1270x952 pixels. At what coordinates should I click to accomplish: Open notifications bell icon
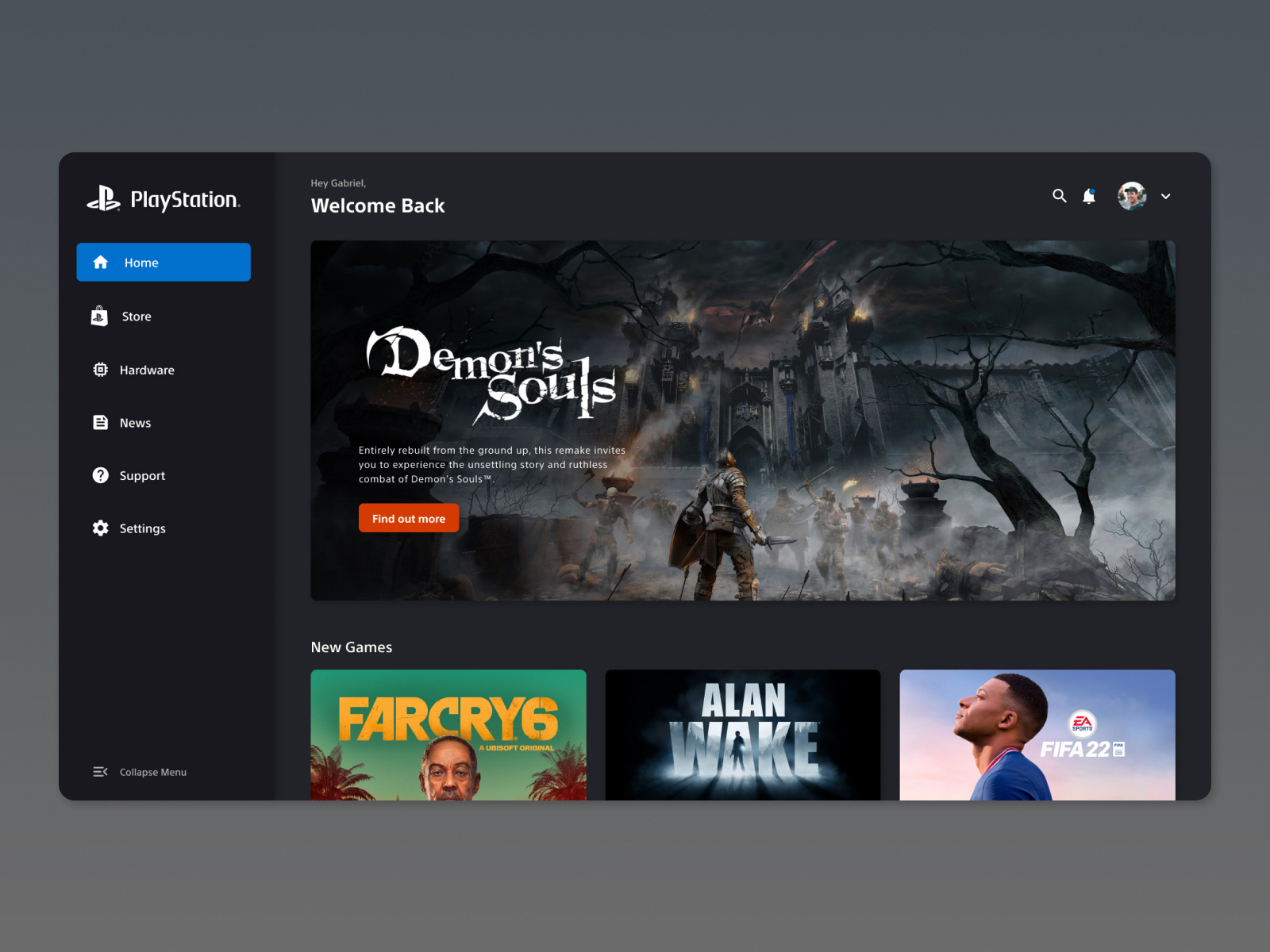click(1089, 196)
